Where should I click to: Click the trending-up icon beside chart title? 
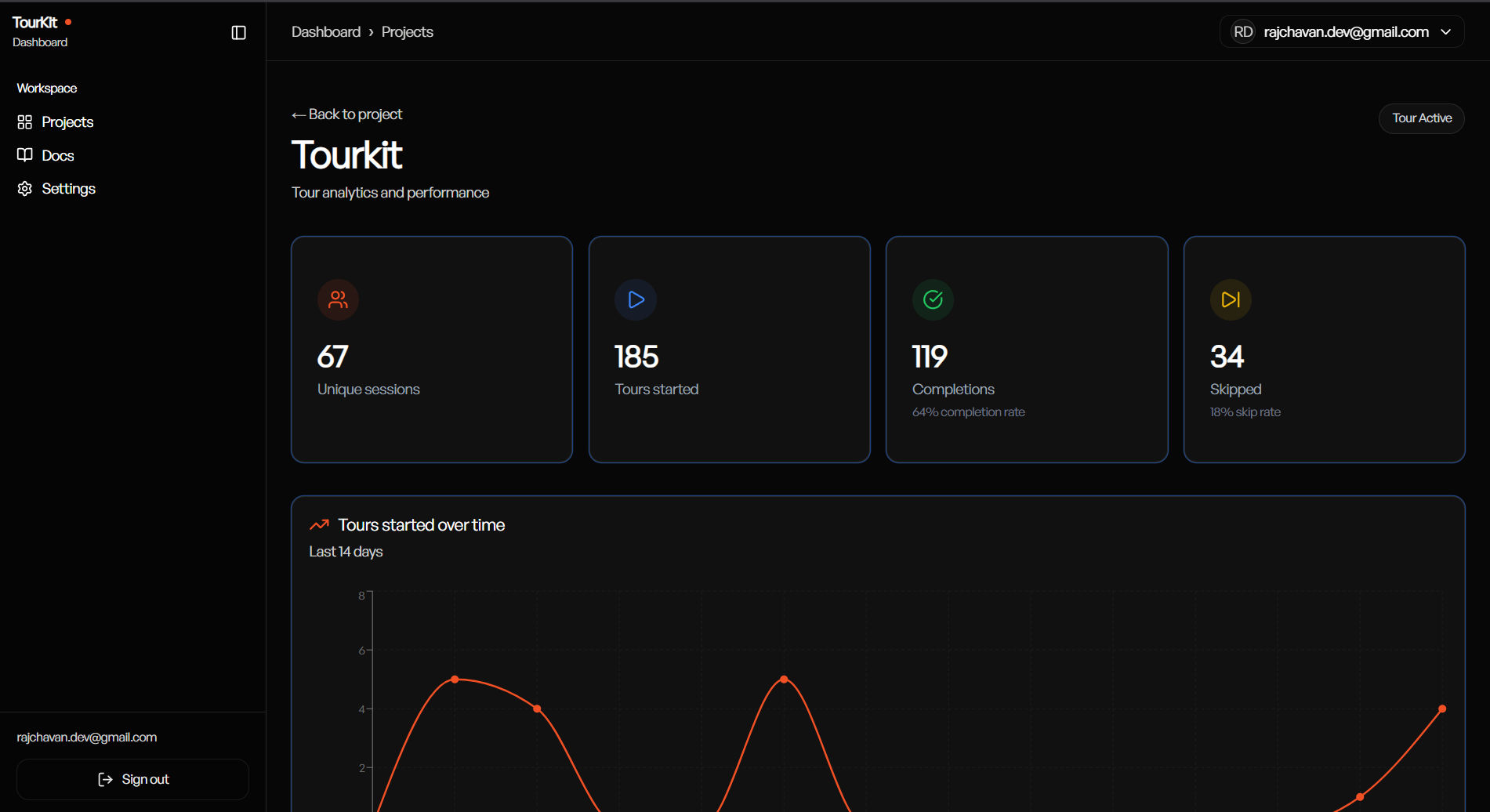[319, 525]
